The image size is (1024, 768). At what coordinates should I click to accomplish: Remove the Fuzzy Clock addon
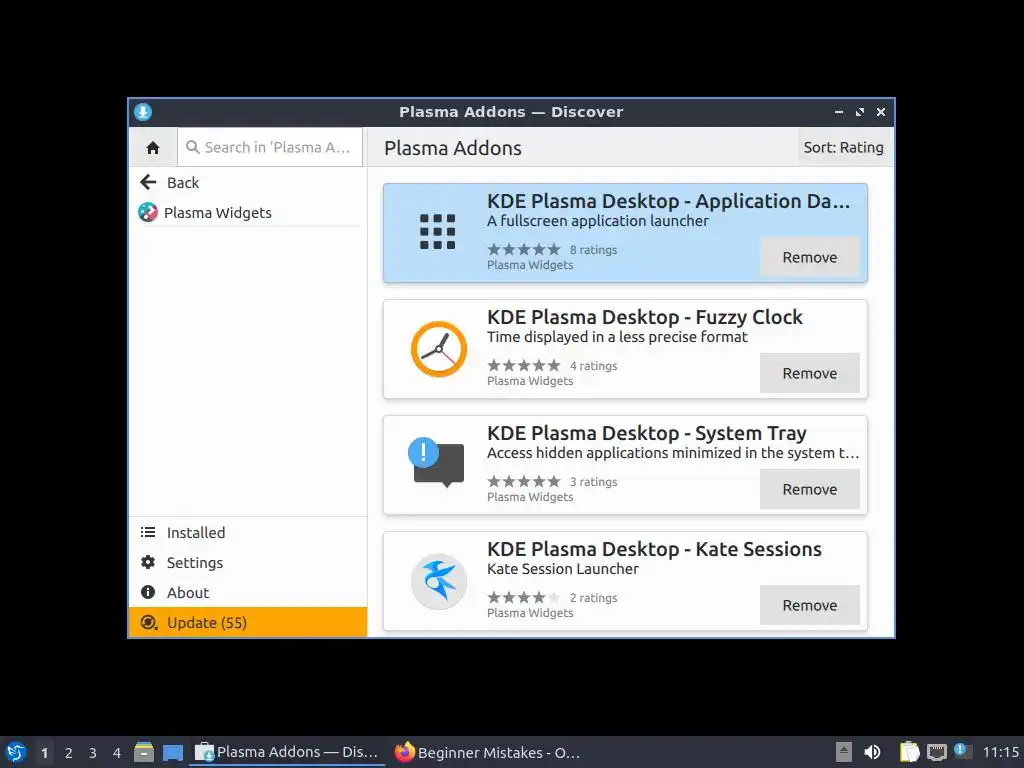tap(809, 374)
